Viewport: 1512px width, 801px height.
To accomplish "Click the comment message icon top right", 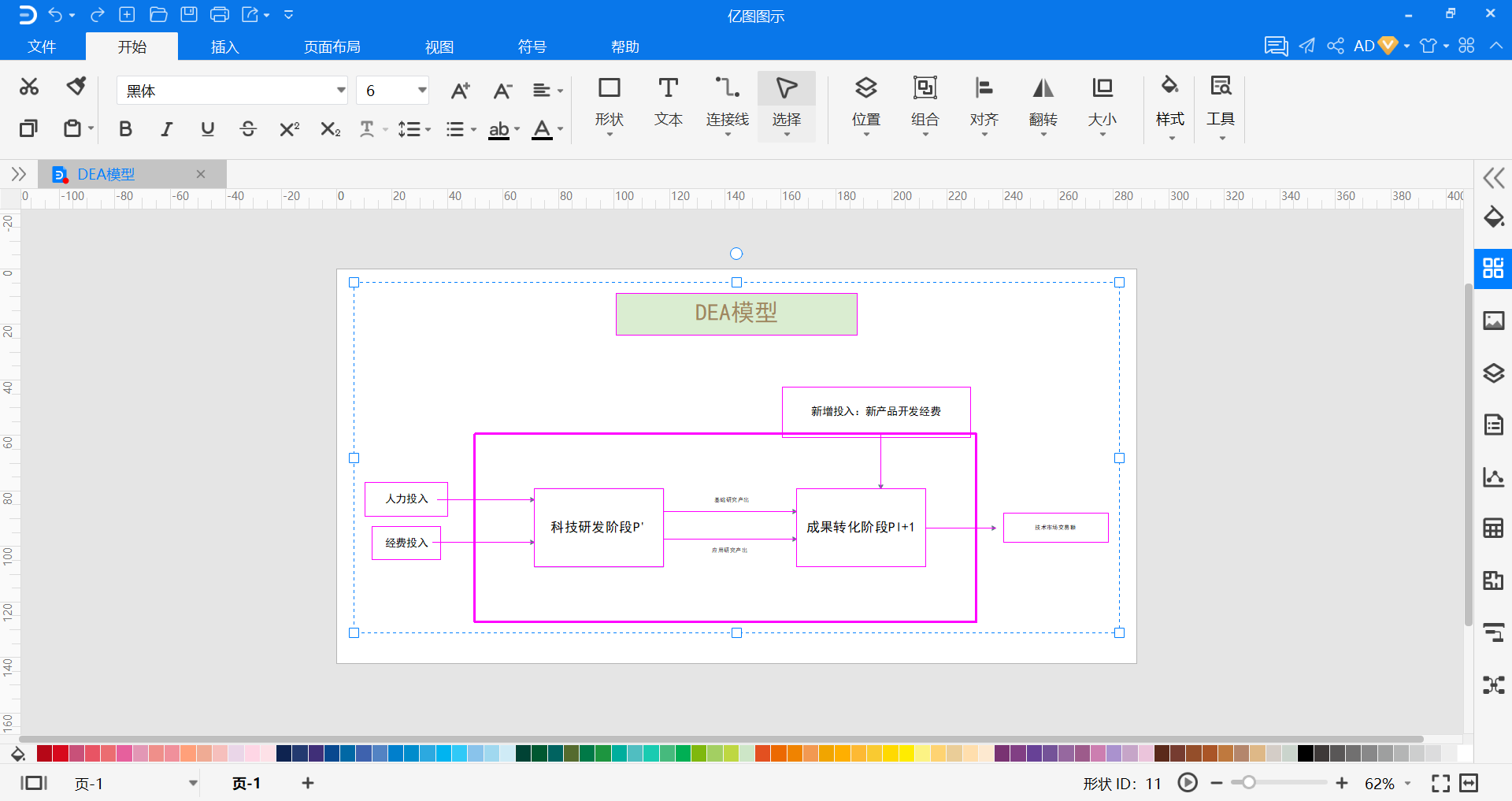I will [1276, 46].
